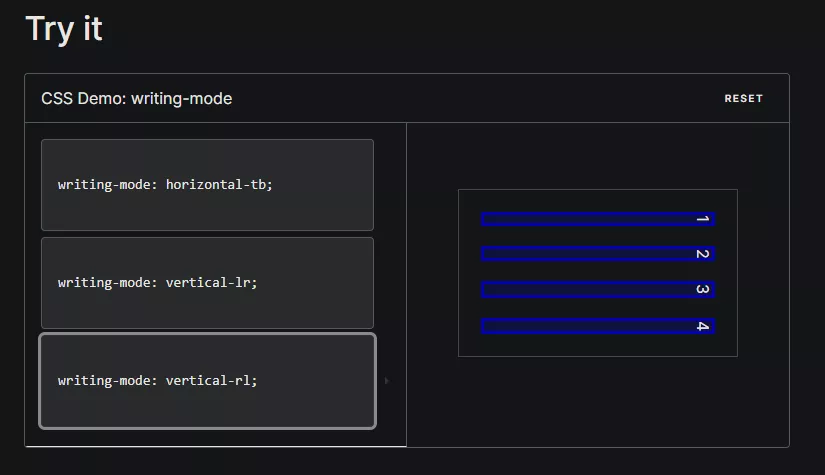The image size is (825, 475).
Task: Click the rotated number 3 in the preview
Action: (702, 290)
